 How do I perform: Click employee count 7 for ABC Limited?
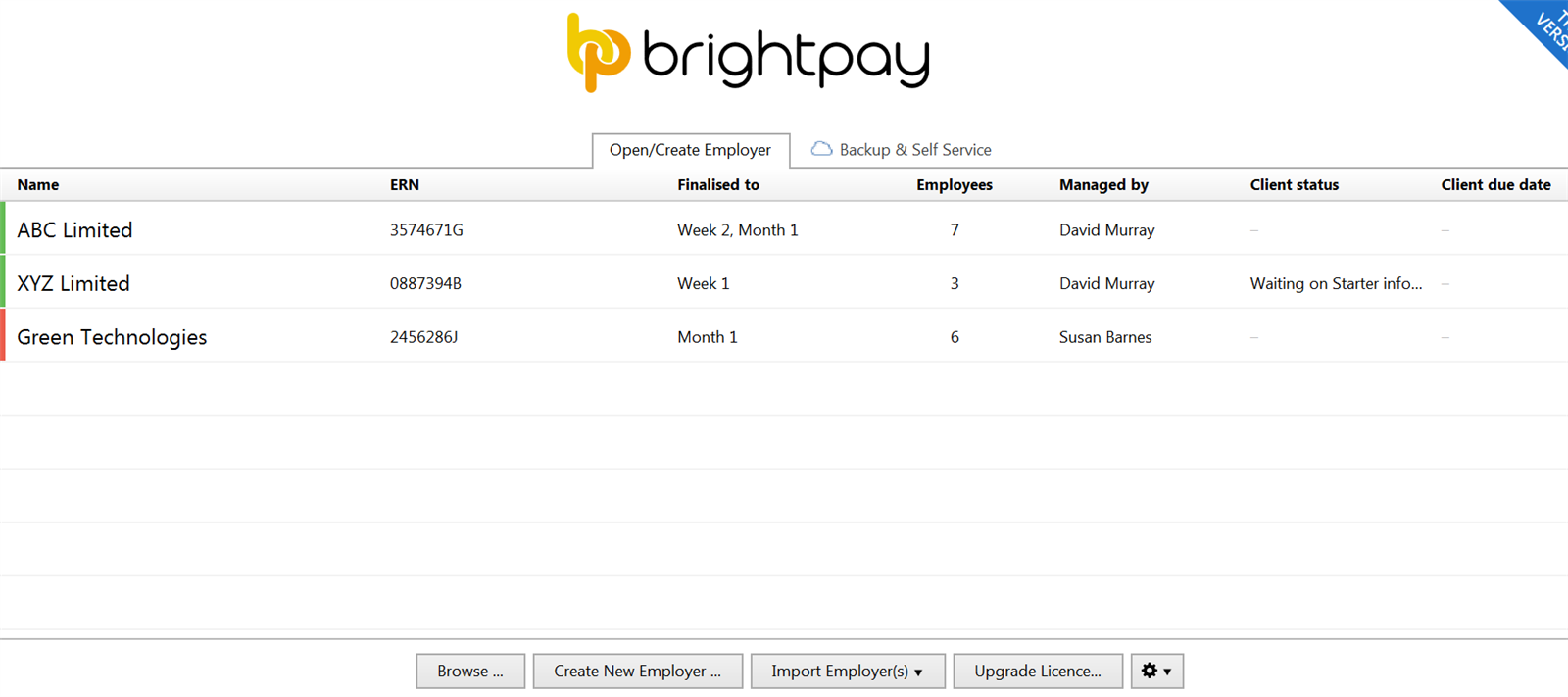click(x=955, y=230)
